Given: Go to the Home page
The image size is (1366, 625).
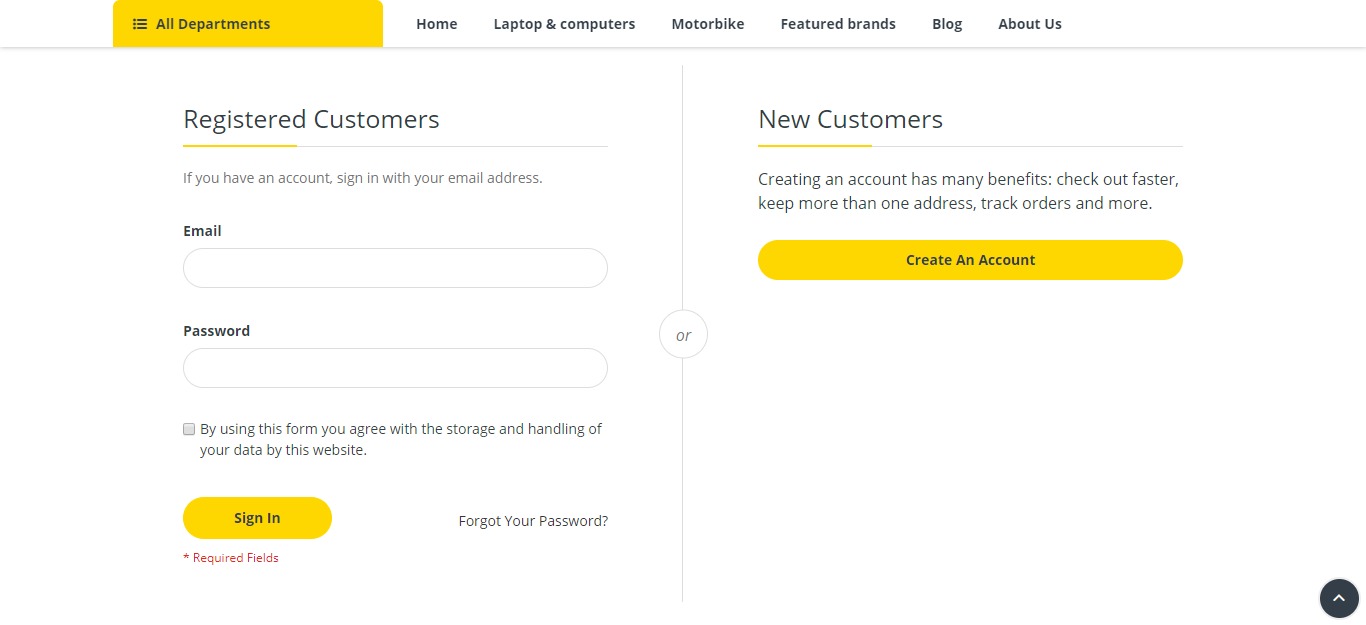Looking at the screenshot, I should [436, 24].
